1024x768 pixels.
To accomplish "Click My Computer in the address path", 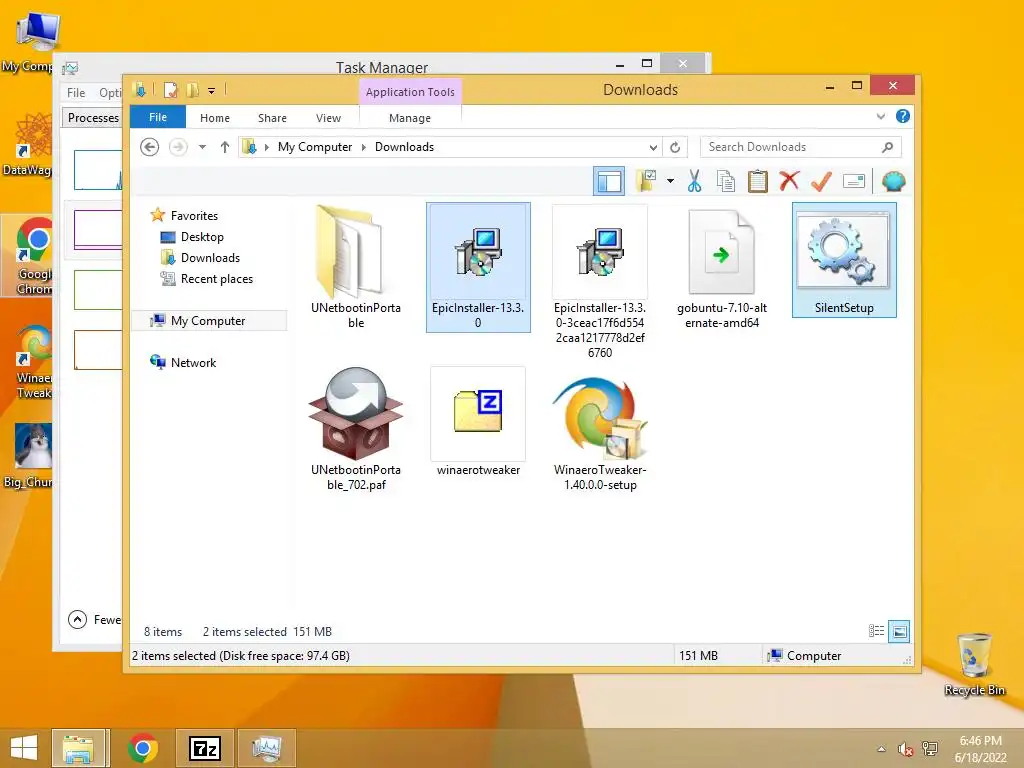I will tap(315, 147).
